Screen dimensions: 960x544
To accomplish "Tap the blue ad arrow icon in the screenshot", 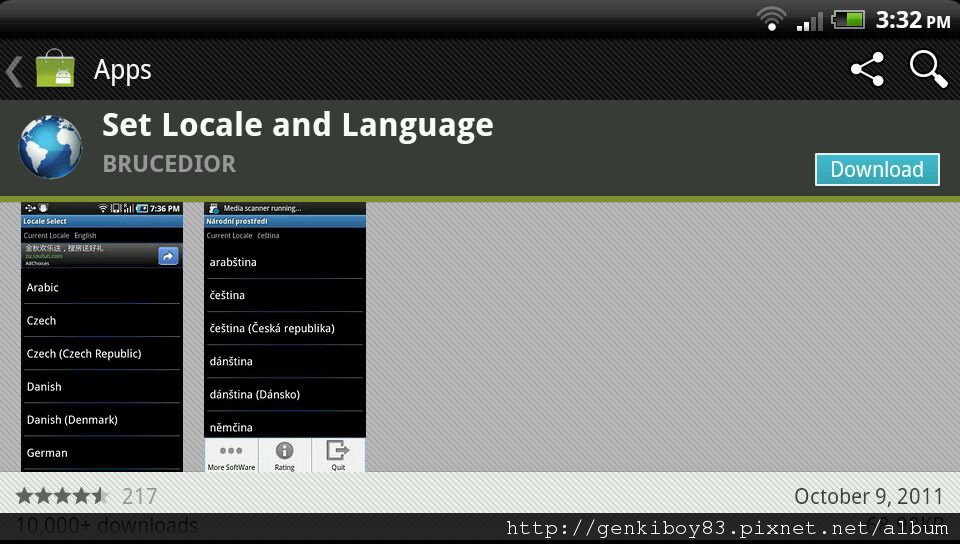I will point(168,256).
